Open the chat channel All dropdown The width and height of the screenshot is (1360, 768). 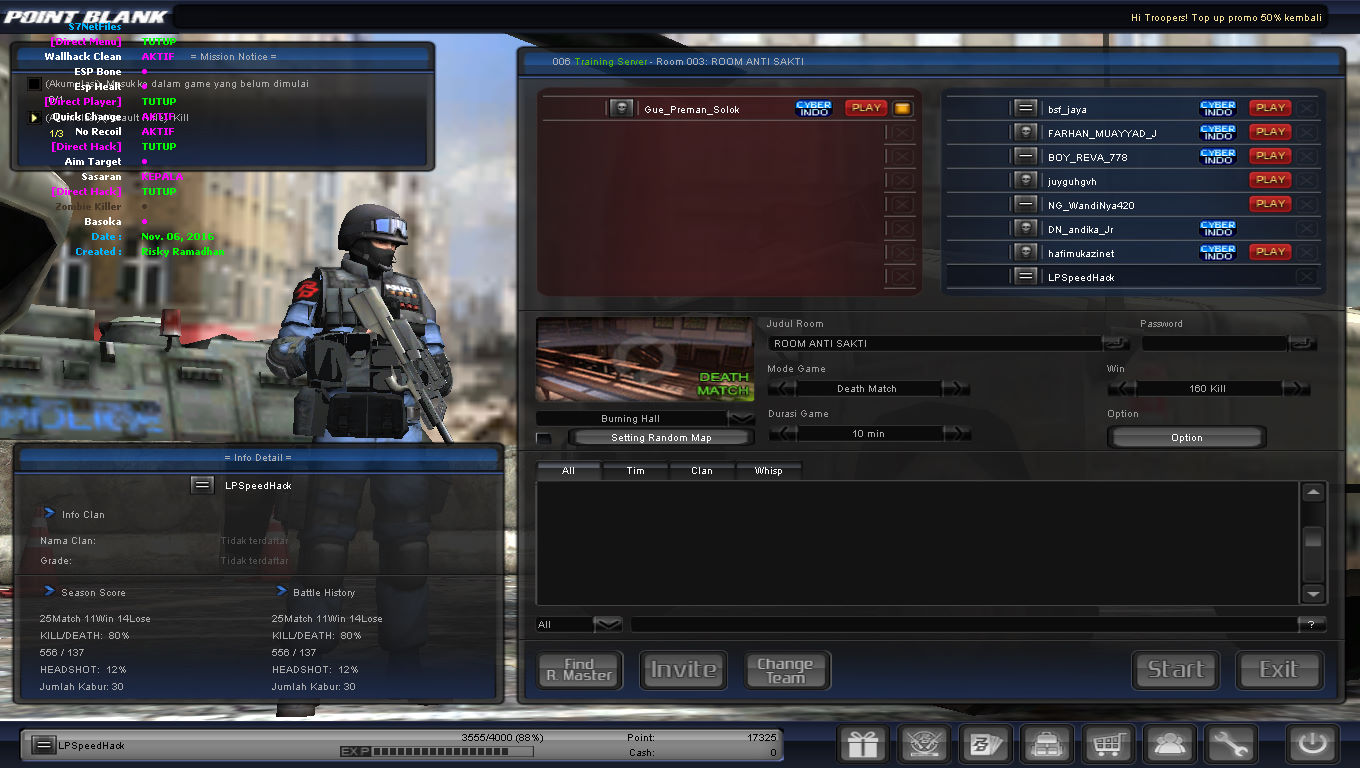click(608, 624)
